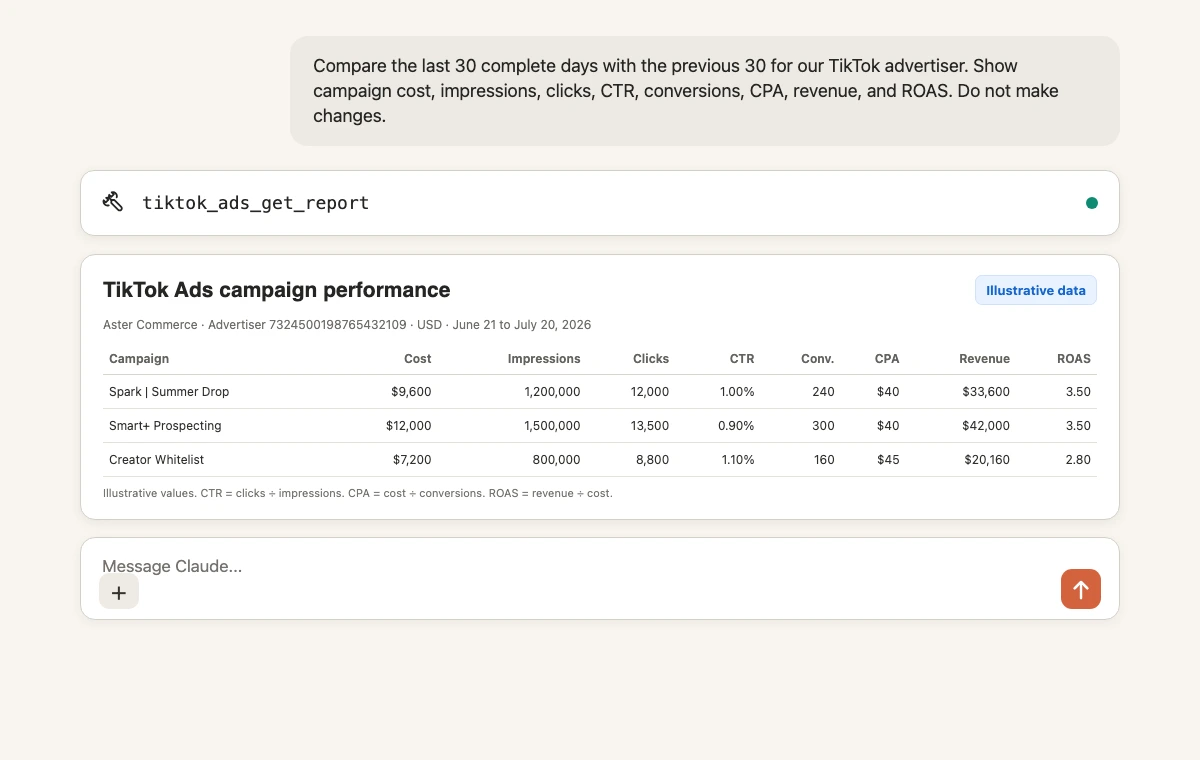This screenshot has height=760, width=1200.
Task: Click the 800,000 impressions cell
Action: (x=557, y=460)
